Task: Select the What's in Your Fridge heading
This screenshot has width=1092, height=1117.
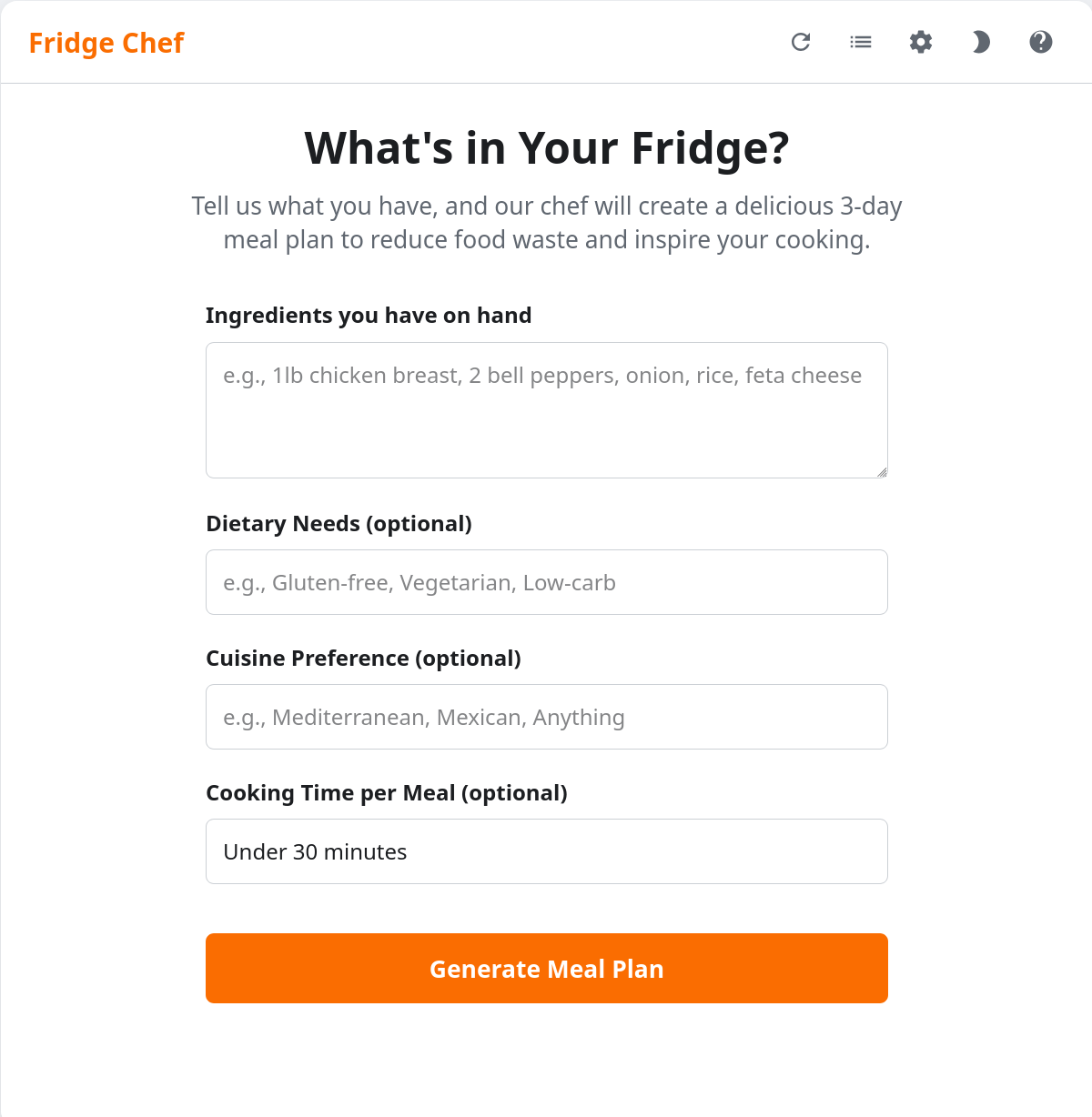Action: (x=546, y=148)
